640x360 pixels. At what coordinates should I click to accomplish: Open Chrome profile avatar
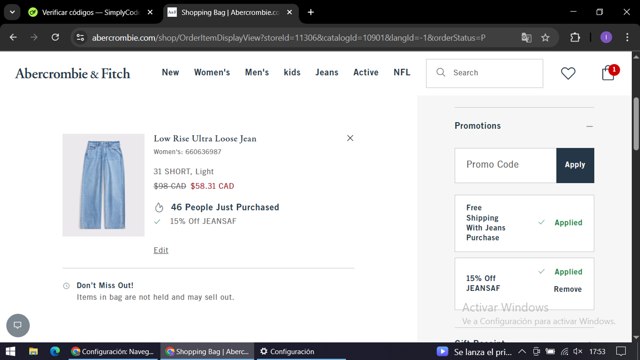click(x=606, y=38)
